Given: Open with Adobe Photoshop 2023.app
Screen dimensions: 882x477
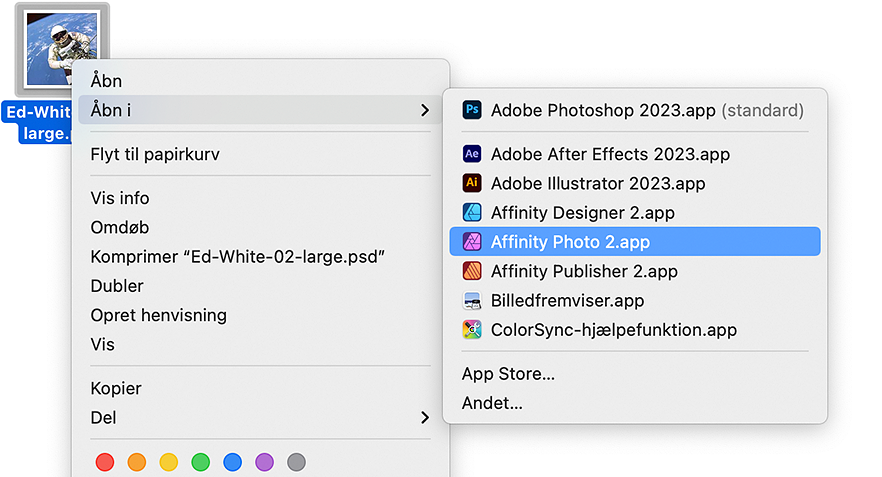Looking at the screenshot, I should pyautogui.click(x=635, y=110).
